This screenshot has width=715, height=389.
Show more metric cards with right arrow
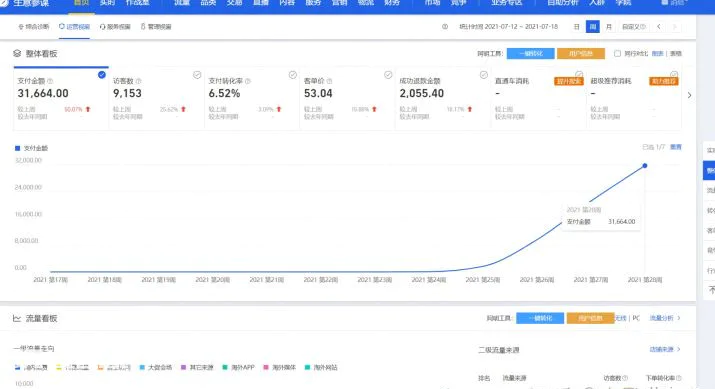[689, 95]
